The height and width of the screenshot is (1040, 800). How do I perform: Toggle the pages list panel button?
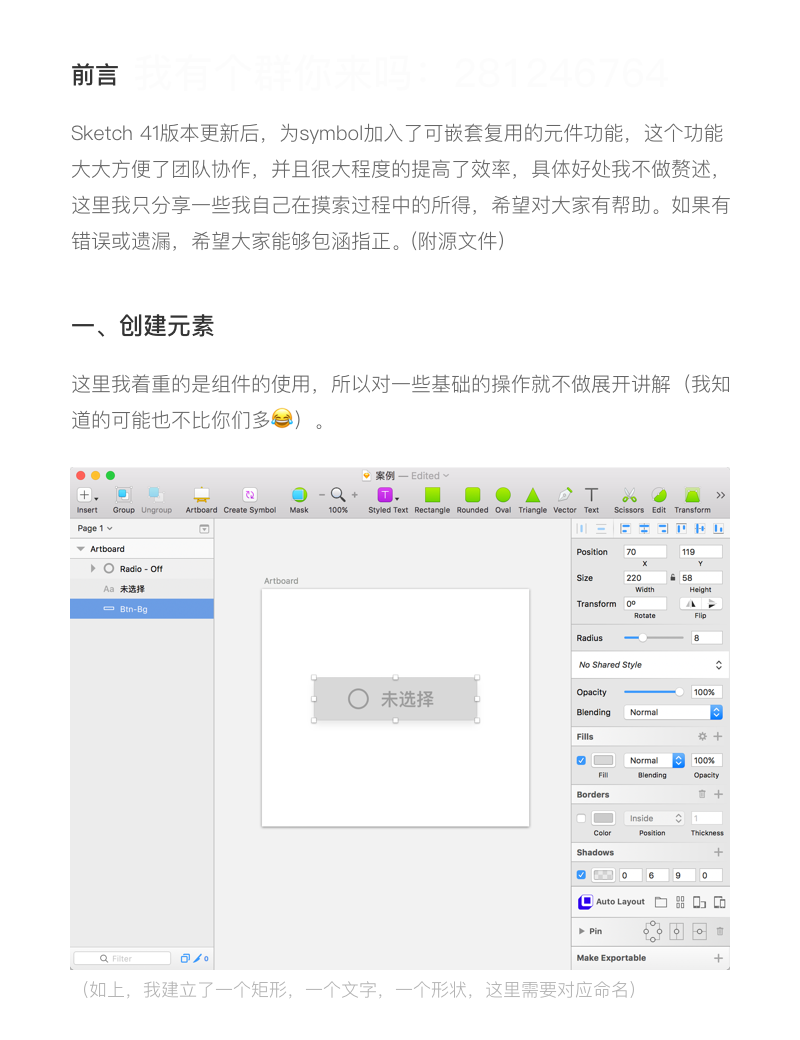[204, 529]
